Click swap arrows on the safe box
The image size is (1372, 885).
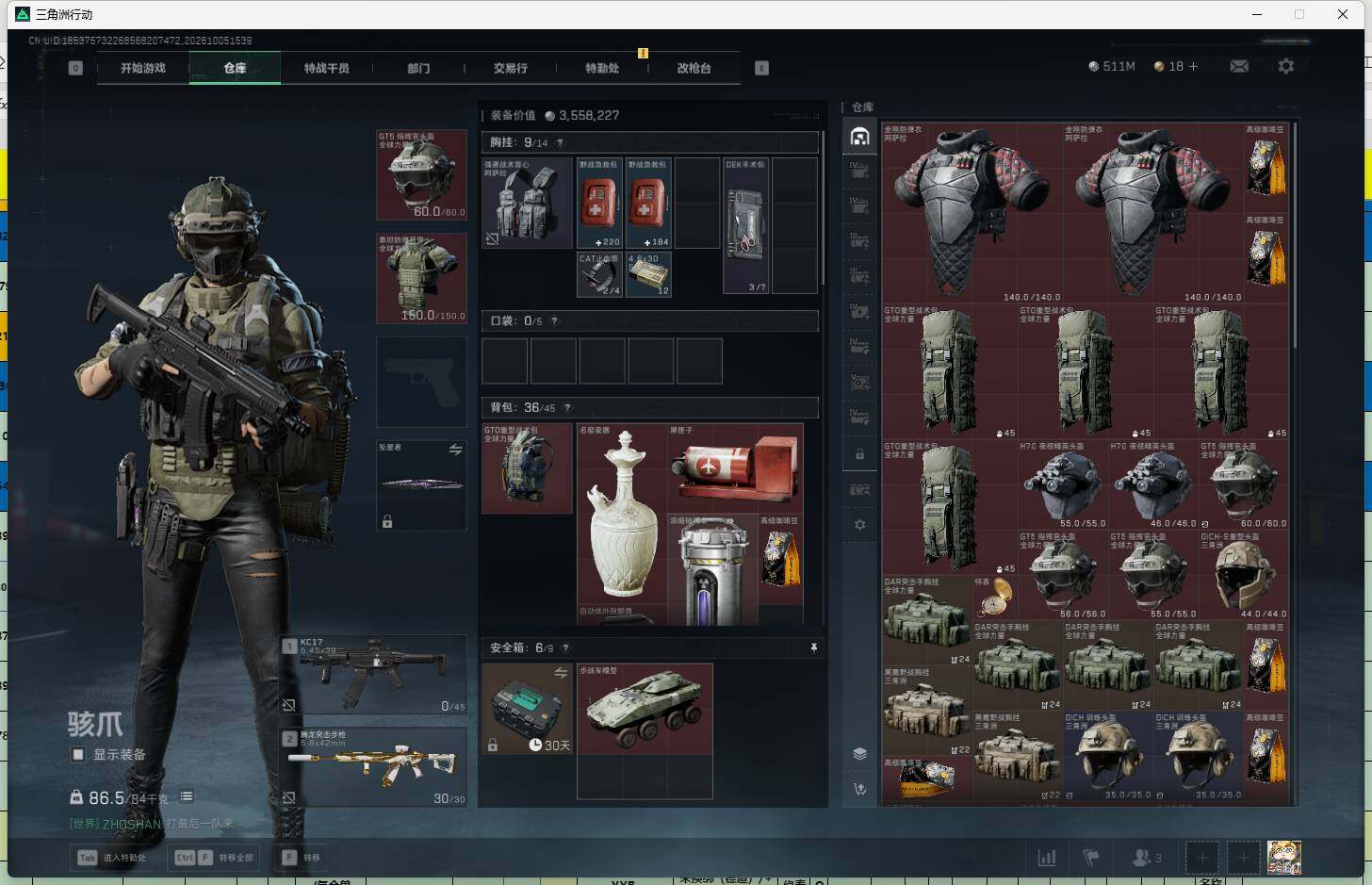pos(561,673)
